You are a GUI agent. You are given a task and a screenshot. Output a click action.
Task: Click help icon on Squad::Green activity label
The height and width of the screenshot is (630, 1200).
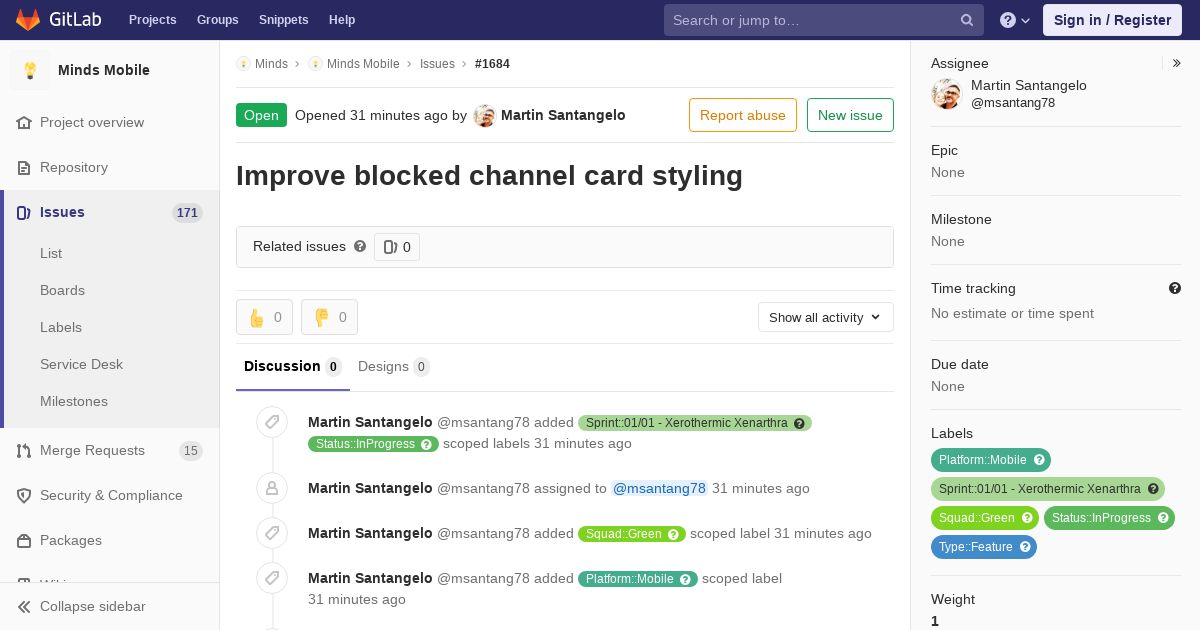[x=674, y=534]
